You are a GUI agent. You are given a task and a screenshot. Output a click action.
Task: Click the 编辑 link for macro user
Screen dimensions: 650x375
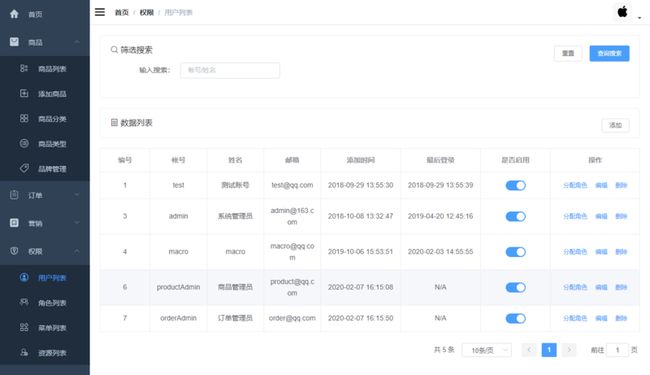pyautogui.click(x=601, y=252)
